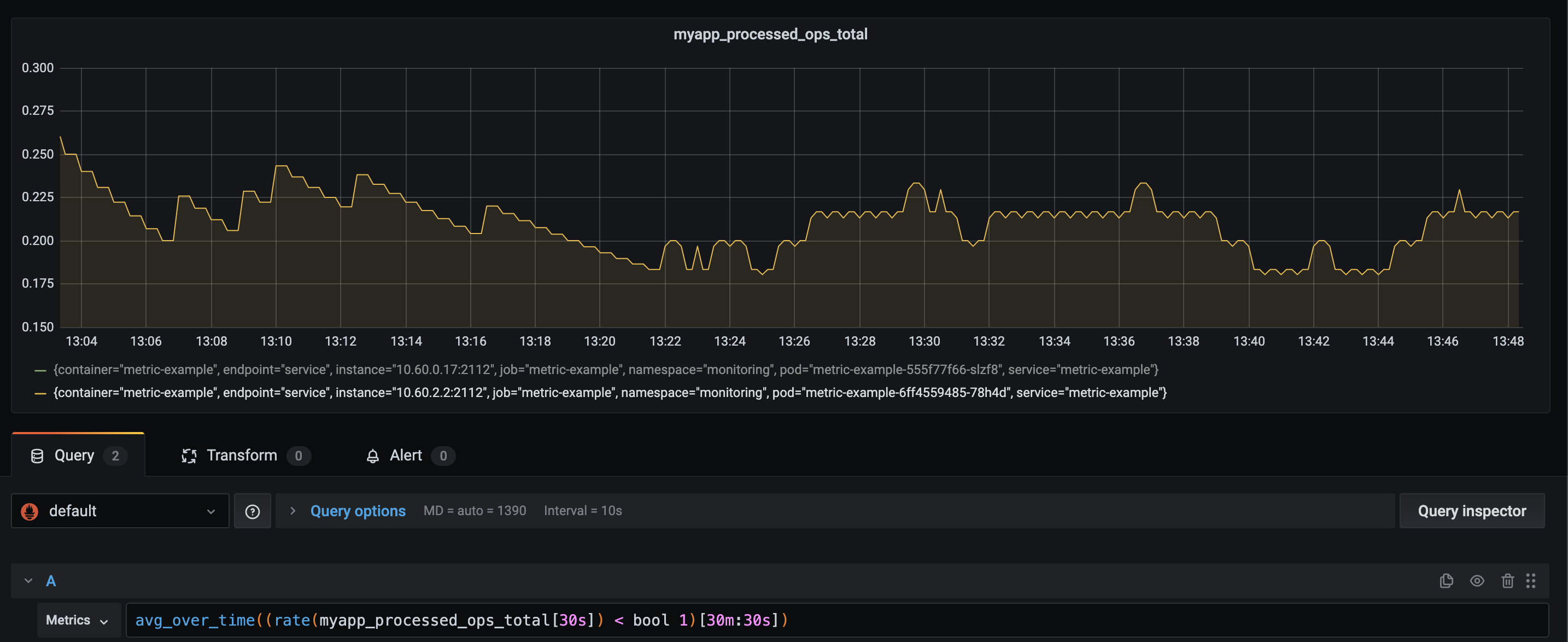The height and width of the screenshot is (642, 1568).
Task: Open the Metrics dropdown
Action: click(77, 620)
